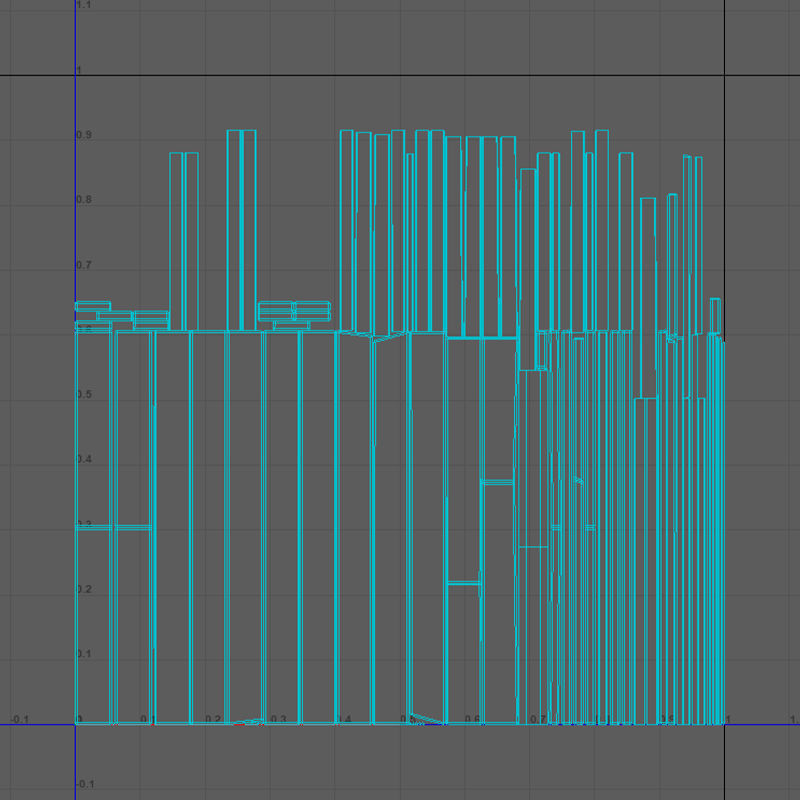
Task: Click the 1 label on horizontal axis
Action: [x=728, y=719]
